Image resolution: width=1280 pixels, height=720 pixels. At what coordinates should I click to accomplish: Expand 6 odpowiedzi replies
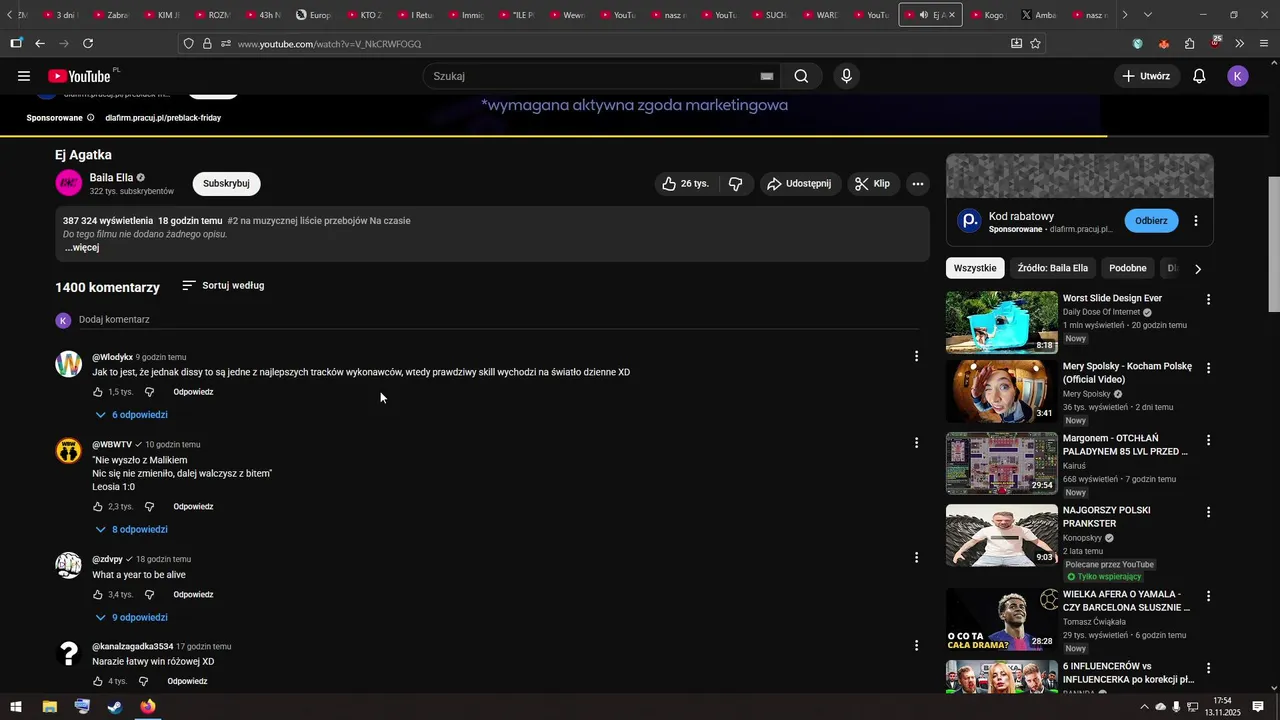click(131, 415)
